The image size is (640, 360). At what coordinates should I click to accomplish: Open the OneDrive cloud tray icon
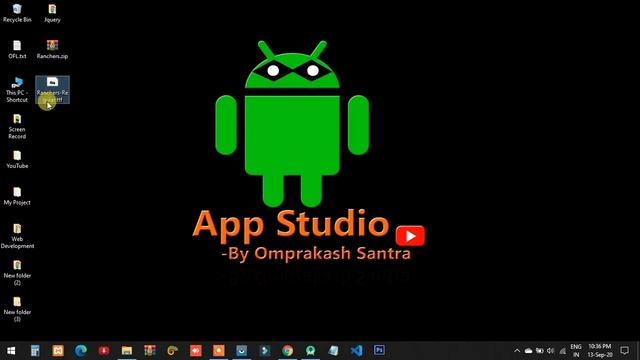pyautogui.click(x=528, y=351)
